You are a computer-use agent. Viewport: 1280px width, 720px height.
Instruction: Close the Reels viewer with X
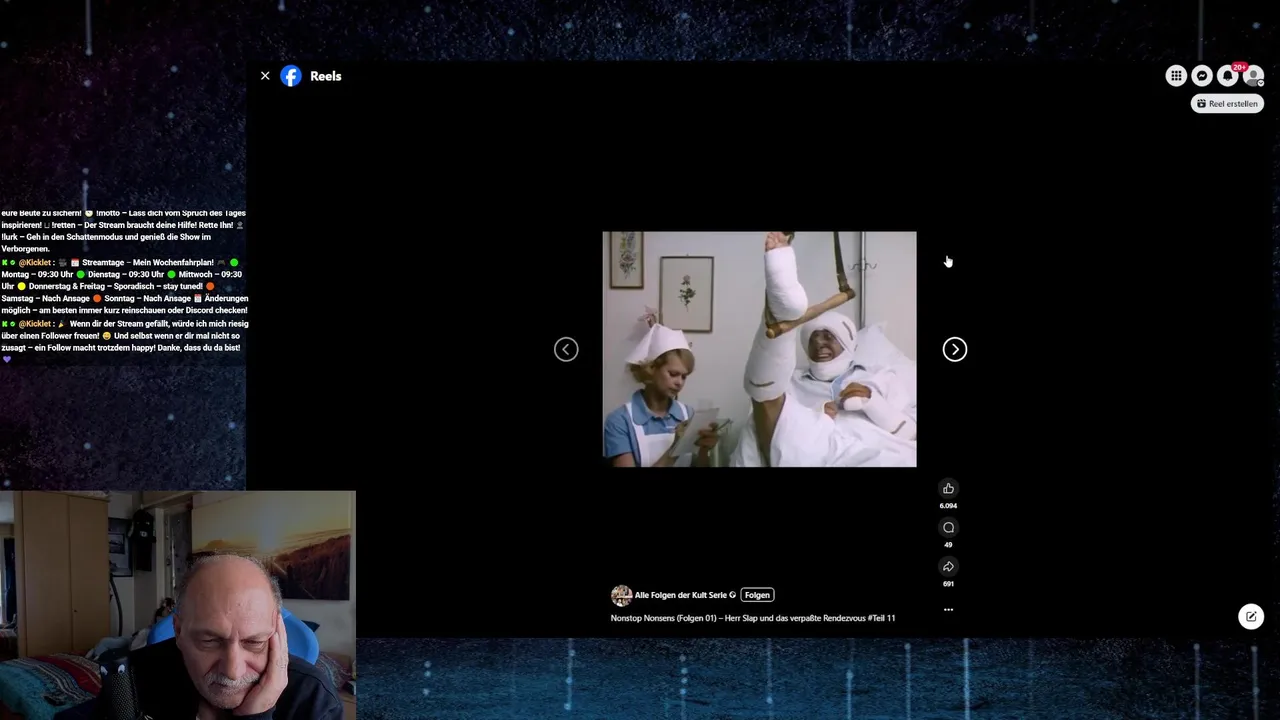point(265,76)
